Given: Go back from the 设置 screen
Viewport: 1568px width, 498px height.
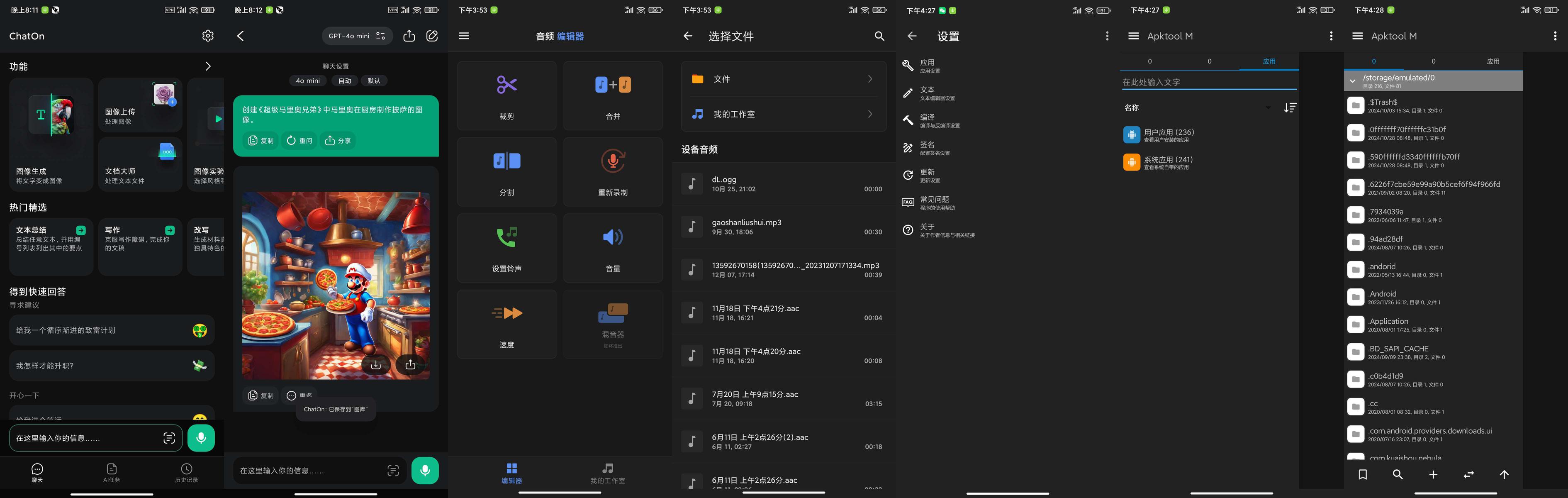Looking at the screenshot, I should pos(912,36).
